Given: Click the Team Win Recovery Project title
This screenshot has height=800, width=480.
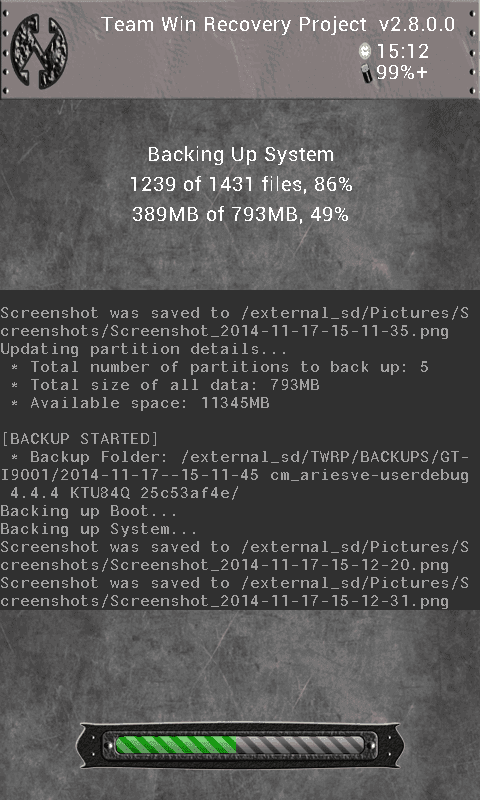Looking at the screenshot, I should click(277, 24).
